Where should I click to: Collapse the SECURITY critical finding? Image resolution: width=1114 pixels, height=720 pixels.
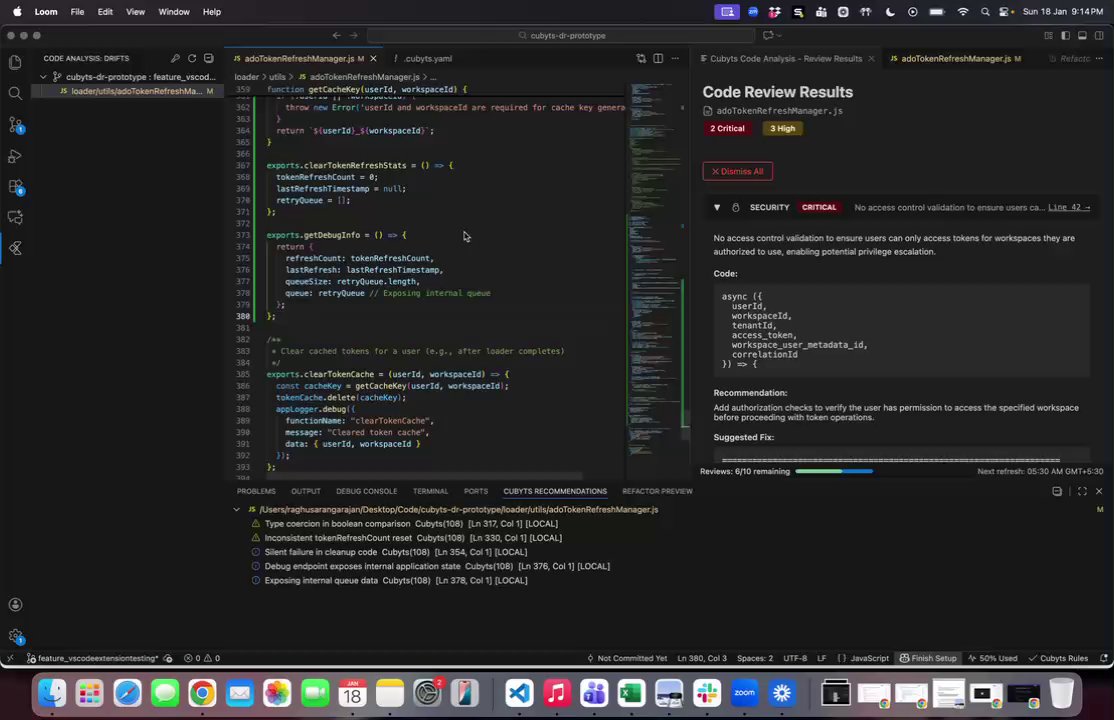pos(717,208)
